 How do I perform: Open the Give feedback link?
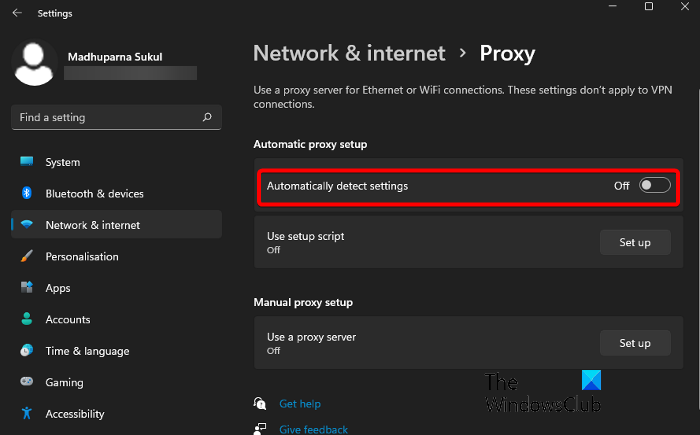313,429
